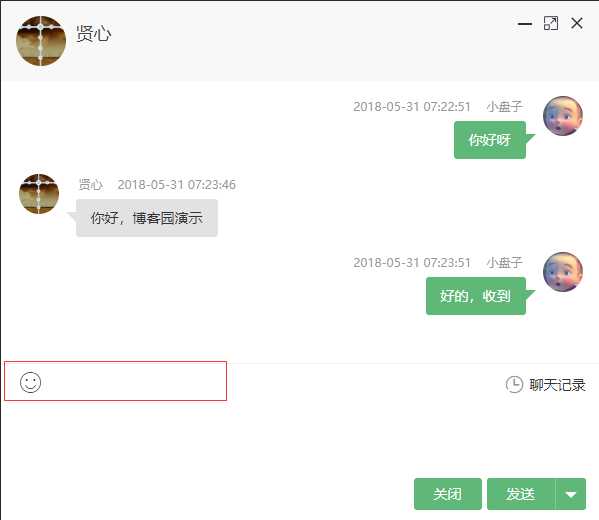Click 小盘子 avatar next to 好的，收到

click(x=563, y=272)
